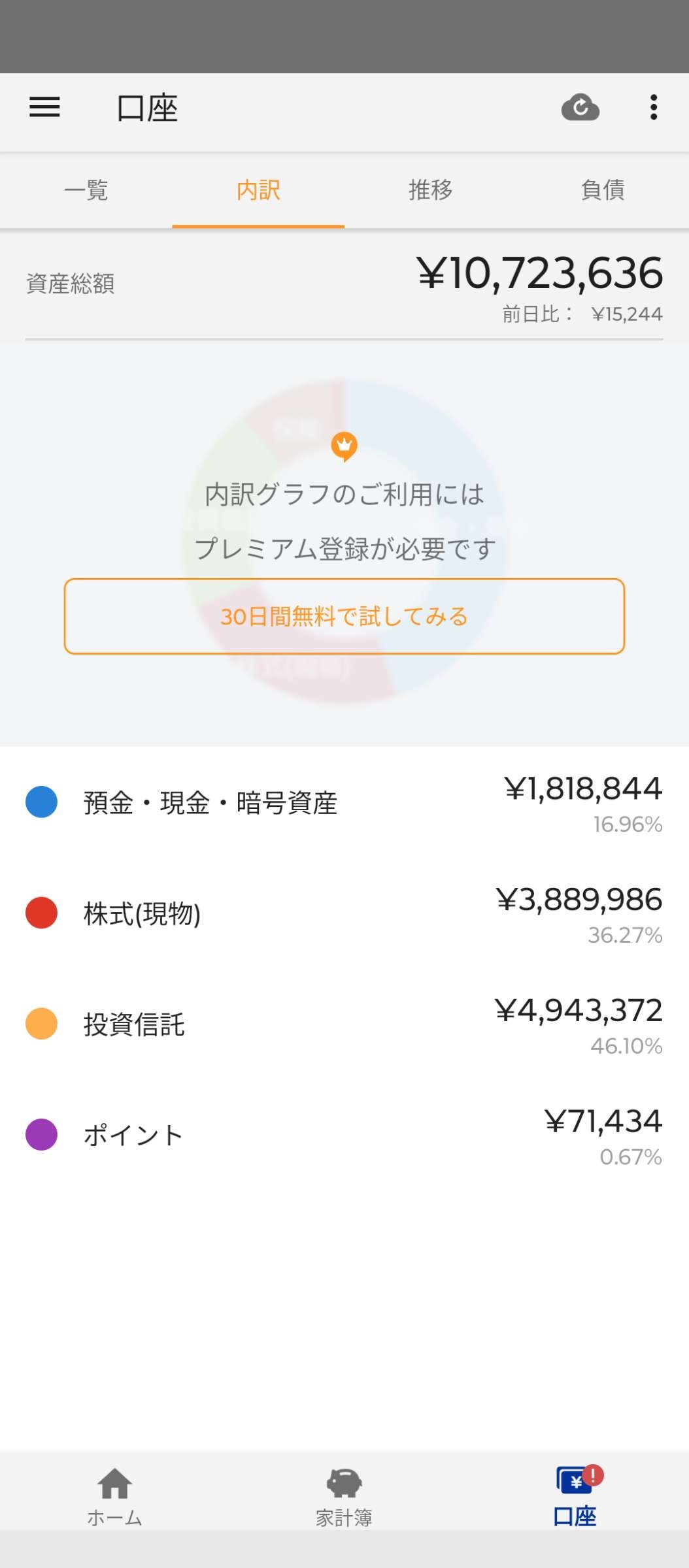Open the three-dot overflow menu
689x1568 pixels.
coord(653,108)
